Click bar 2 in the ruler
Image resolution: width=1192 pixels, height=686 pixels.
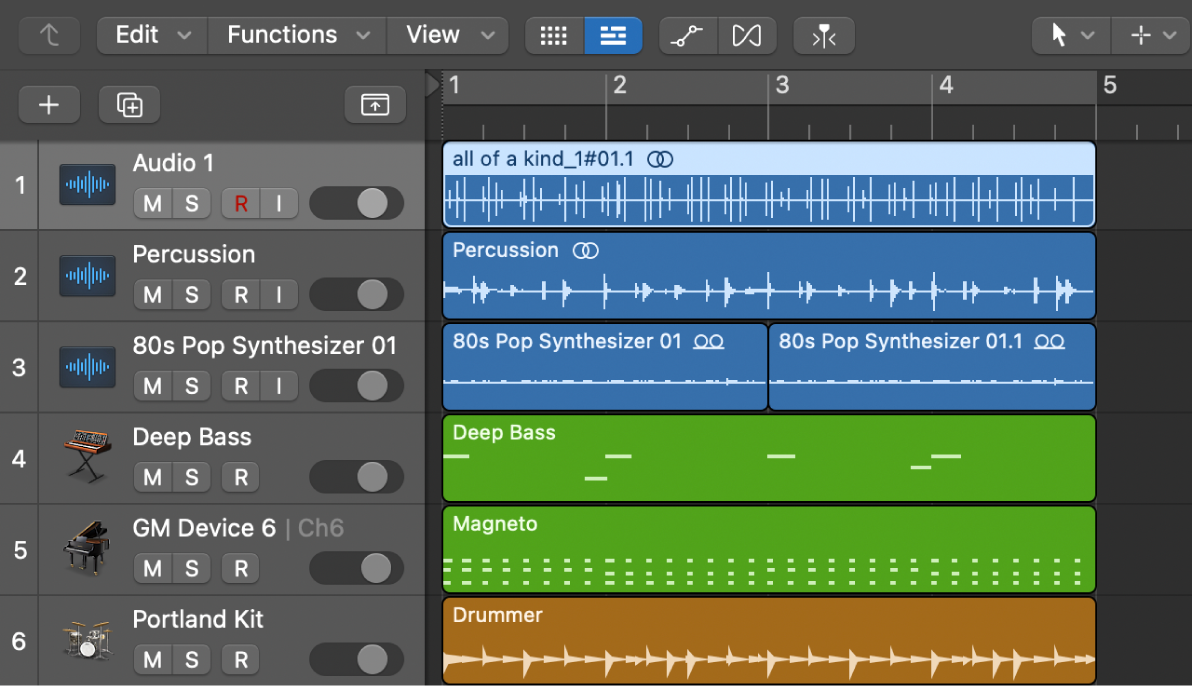click(x=620, y=84)
